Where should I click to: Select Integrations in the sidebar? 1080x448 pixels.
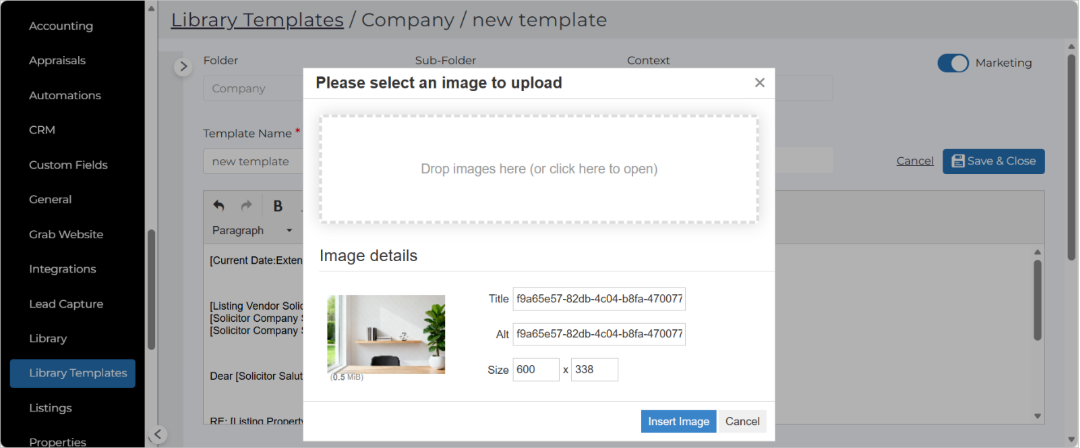(63, 269)
